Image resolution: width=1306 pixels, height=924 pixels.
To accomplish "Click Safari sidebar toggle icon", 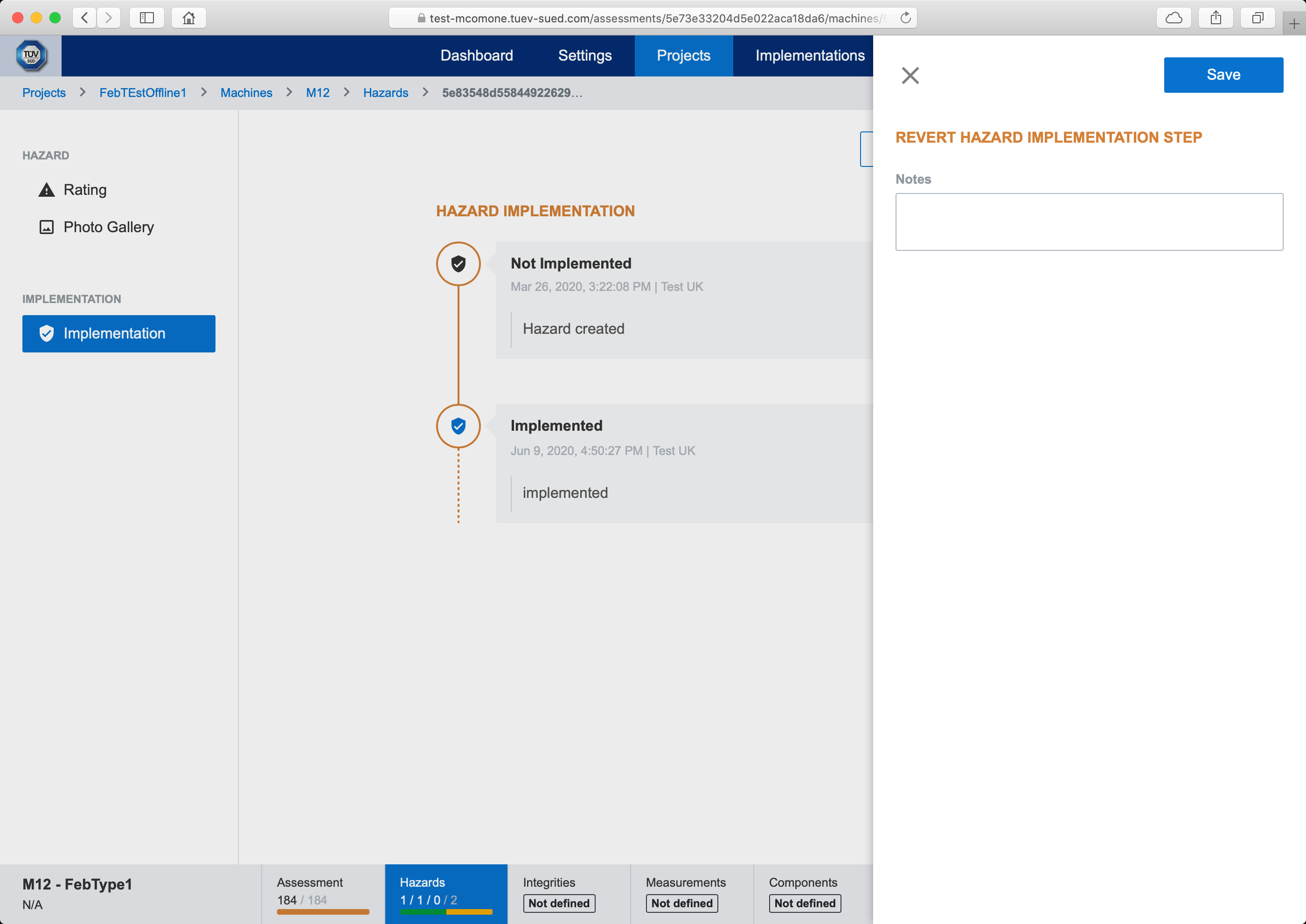I will tap(147, 18).
